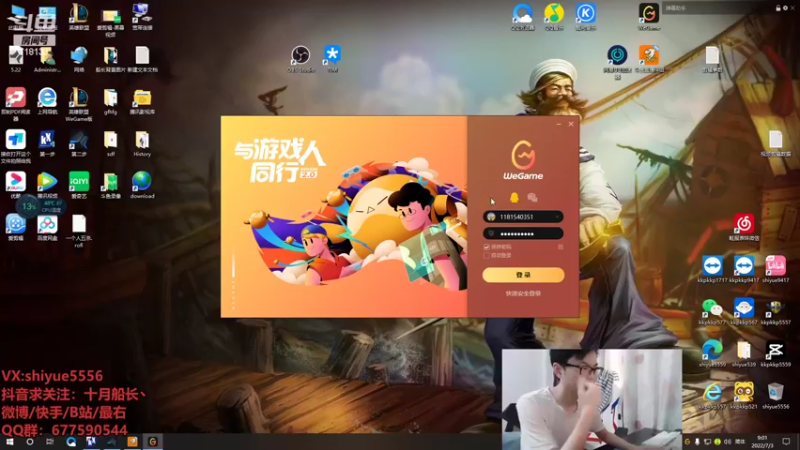800x450 pixels.
Task: Open the QR code login icon
Action: point(560,247)
